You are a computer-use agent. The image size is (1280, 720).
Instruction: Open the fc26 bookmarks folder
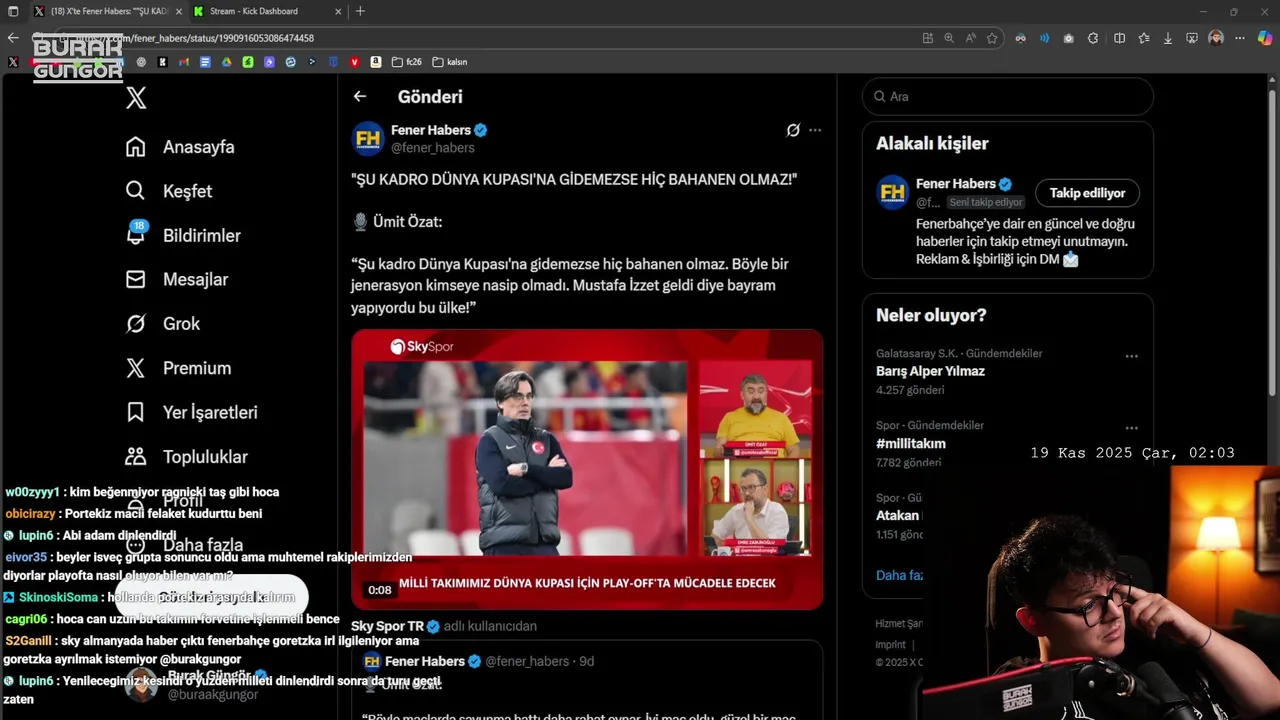(406, 62)
